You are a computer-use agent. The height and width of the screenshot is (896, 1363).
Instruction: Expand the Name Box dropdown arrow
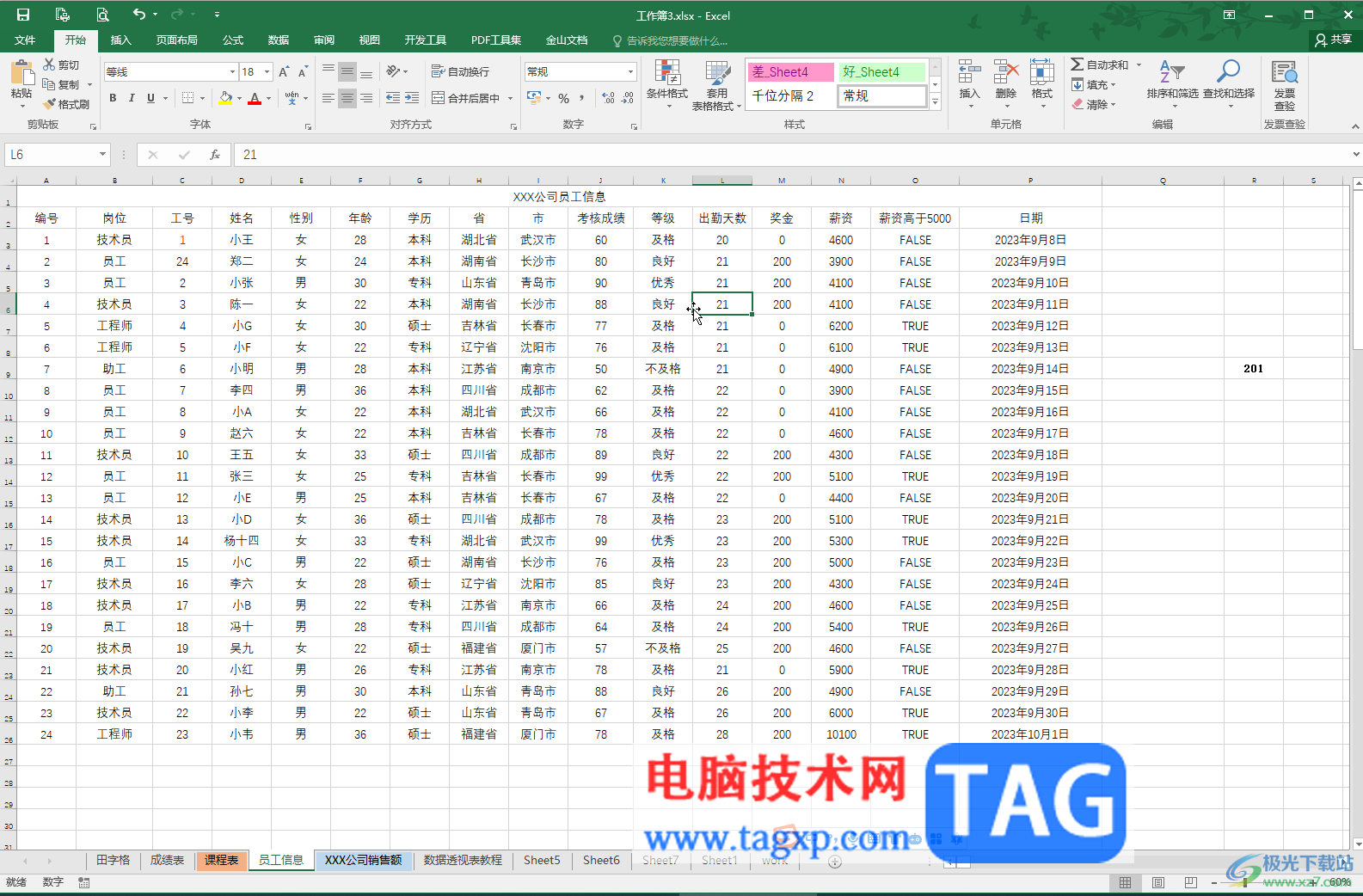click(x=102, y=155)
